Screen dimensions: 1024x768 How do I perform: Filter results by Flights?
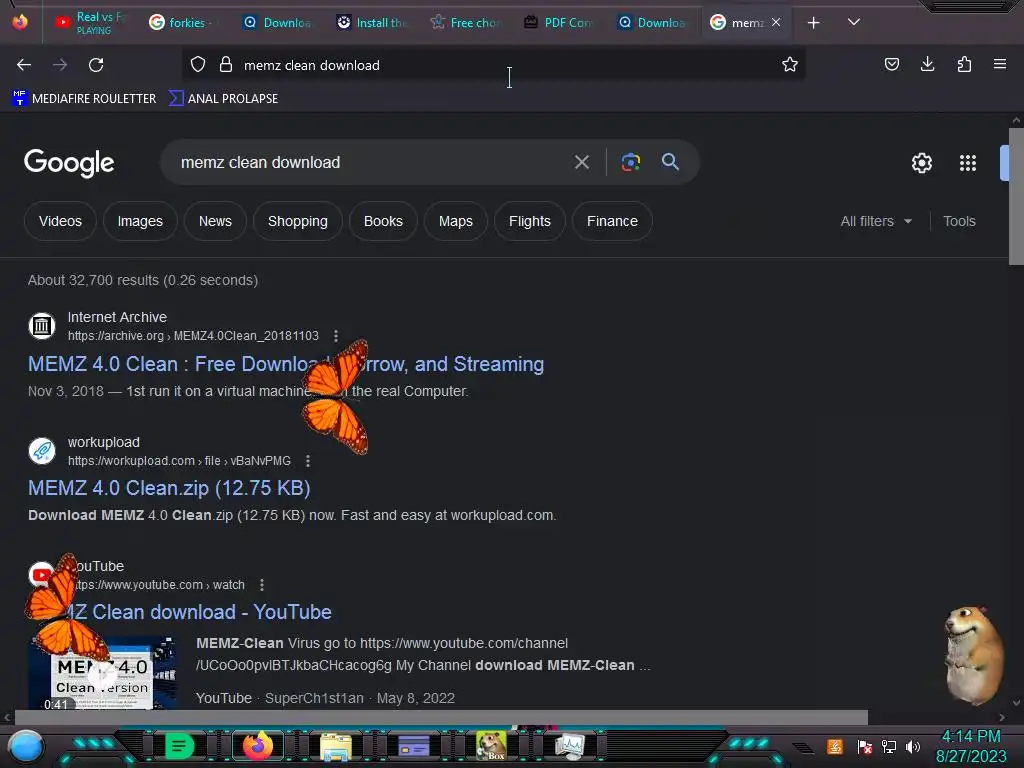point(530,221)
